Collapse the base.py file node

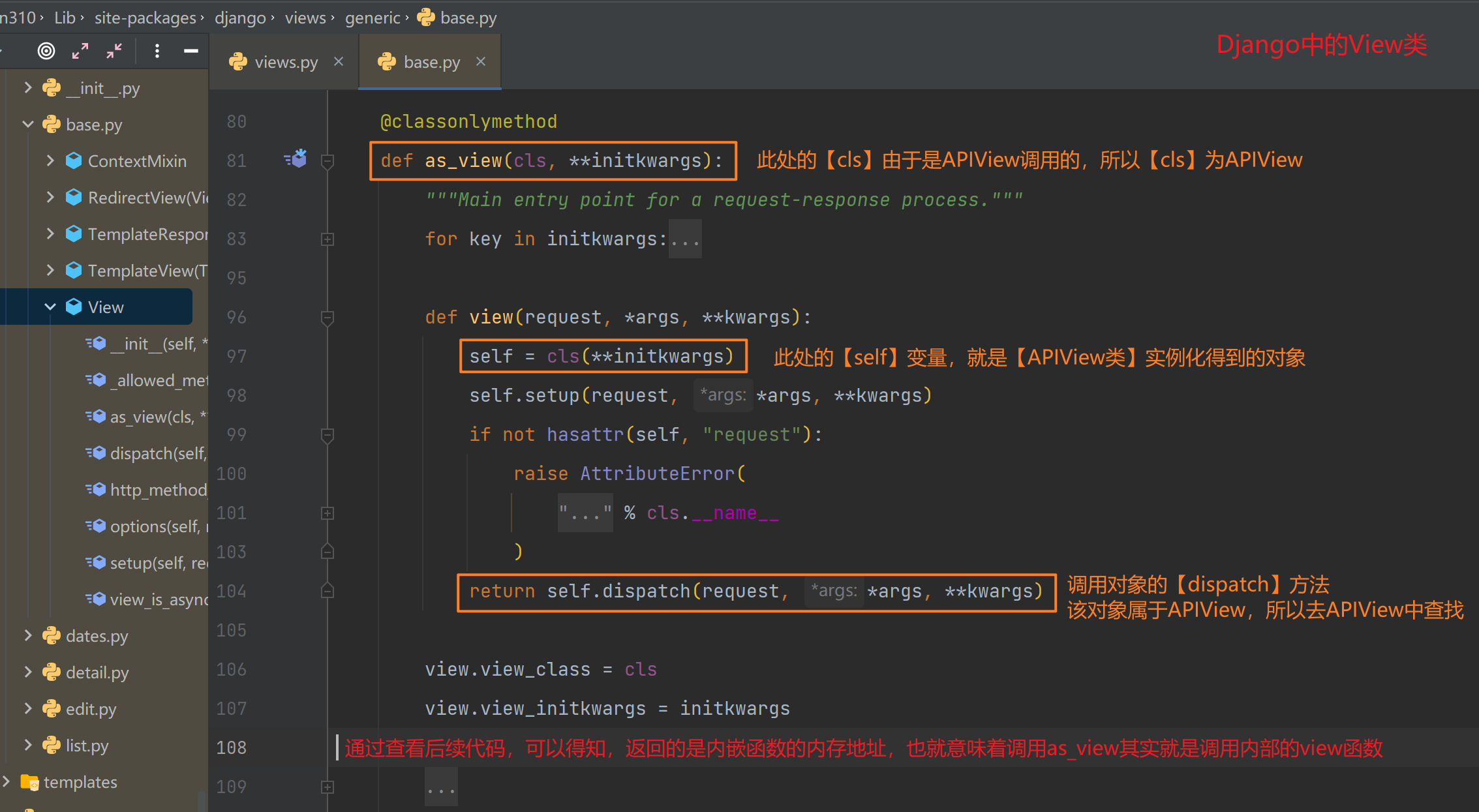coord(28,124)
